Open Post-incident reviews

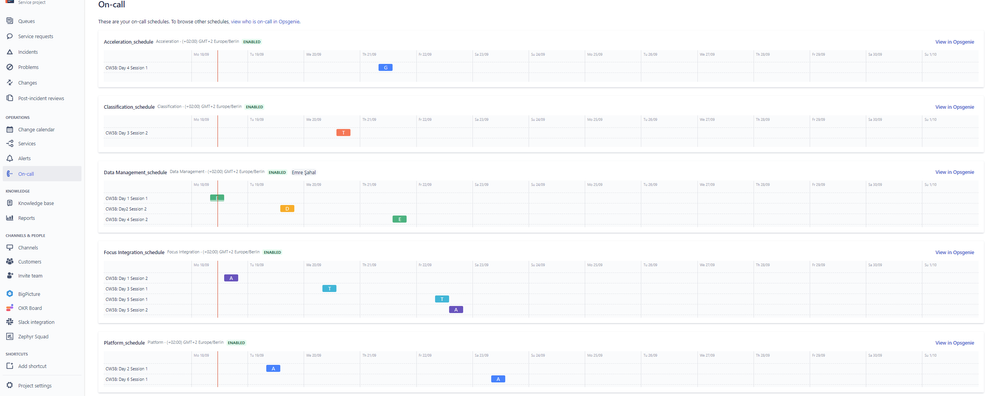coord(42,98)
